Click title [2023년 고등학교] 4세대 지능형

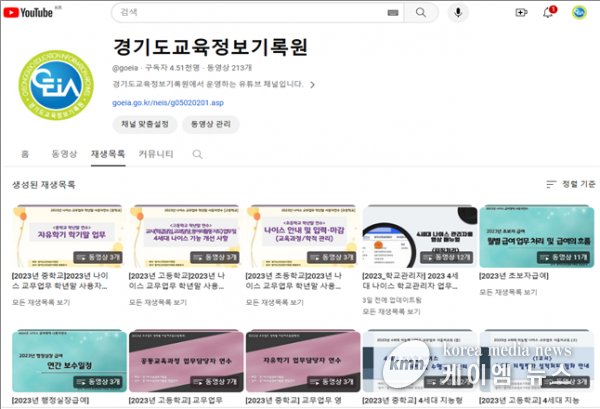pos(529,401)
